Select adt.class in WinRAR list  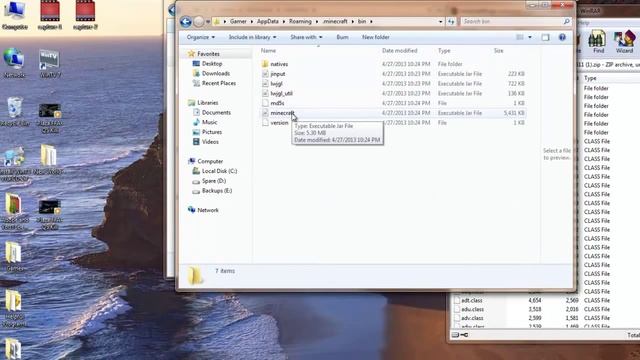tap(471, 300)
